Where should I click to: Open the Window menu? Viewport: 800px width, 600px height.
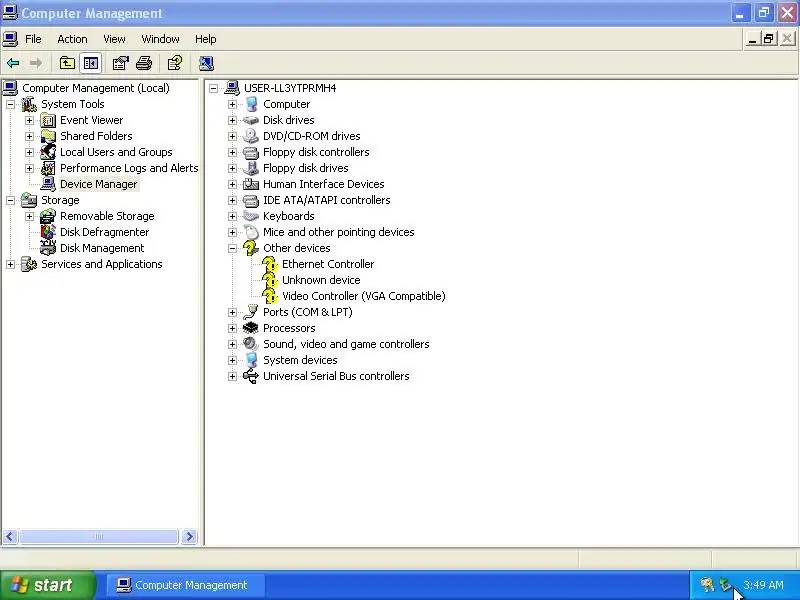(160, 39)
